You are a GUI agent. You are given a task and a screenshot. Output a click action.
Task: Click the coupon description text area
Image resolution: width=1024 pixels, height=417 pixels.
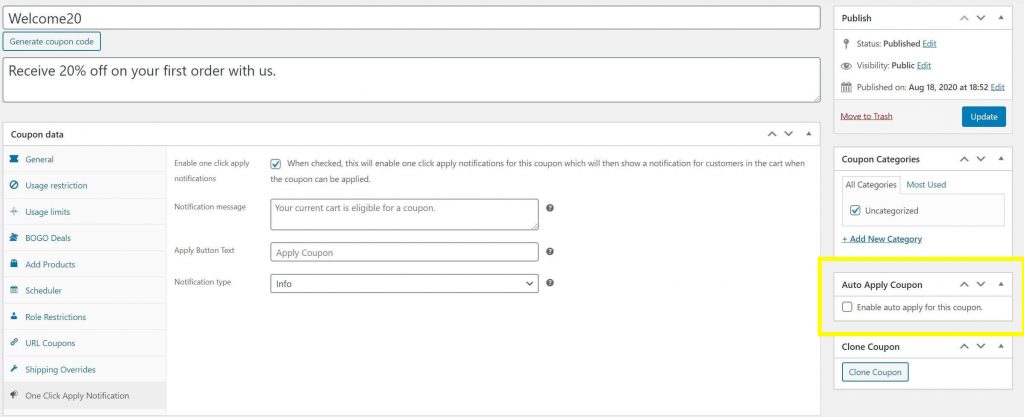[411, 80]
